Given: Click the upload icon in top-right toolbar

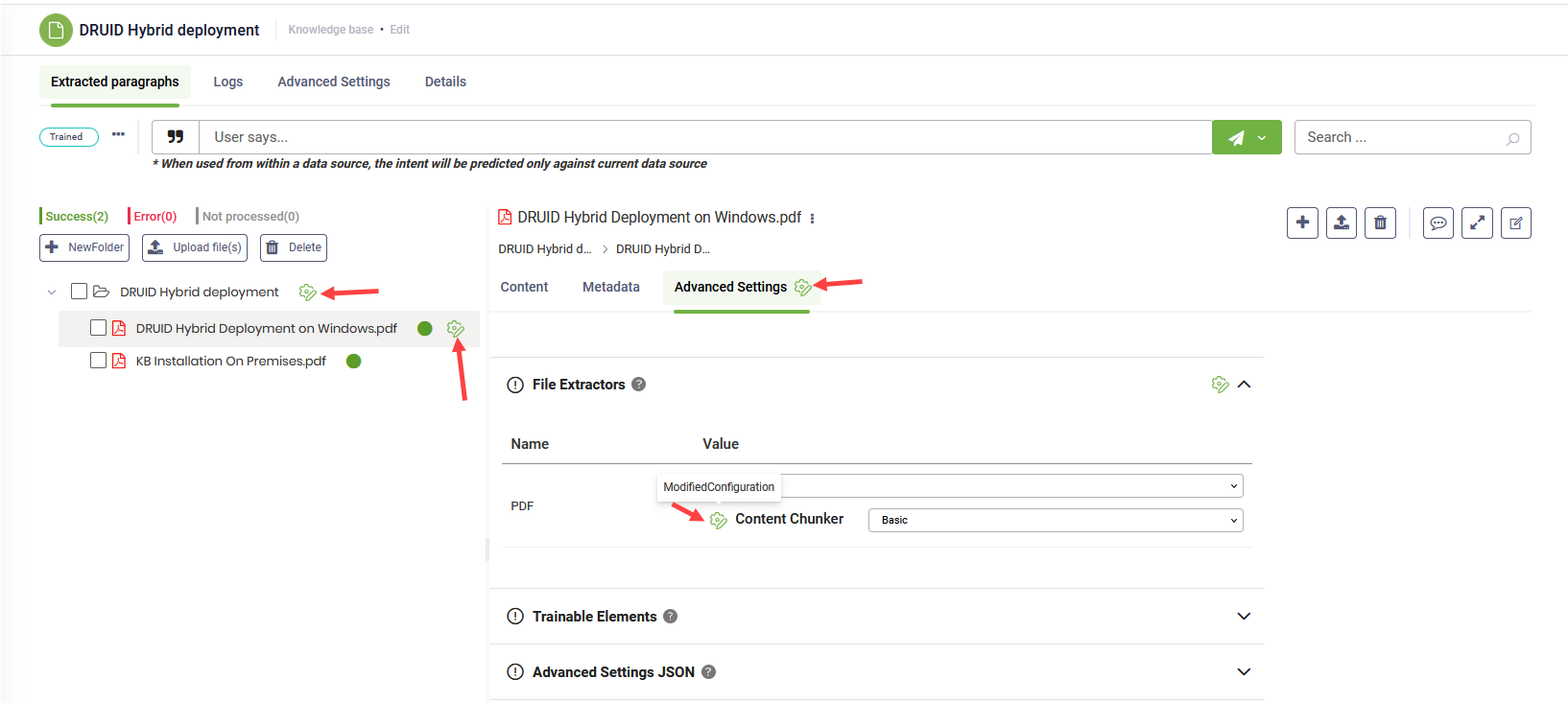Looking at the screenshot, I should click(x=1341, y=223).
